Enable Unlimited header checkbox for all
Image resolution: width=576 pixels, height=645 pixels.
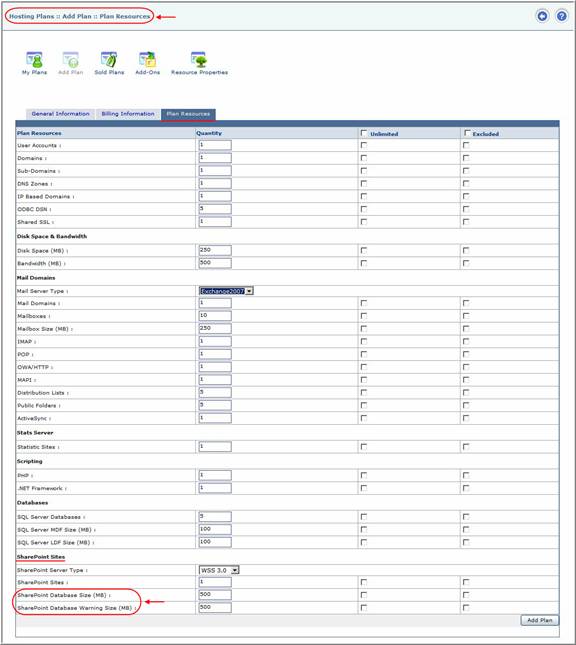pyautogui.click(x=364, y=133)
